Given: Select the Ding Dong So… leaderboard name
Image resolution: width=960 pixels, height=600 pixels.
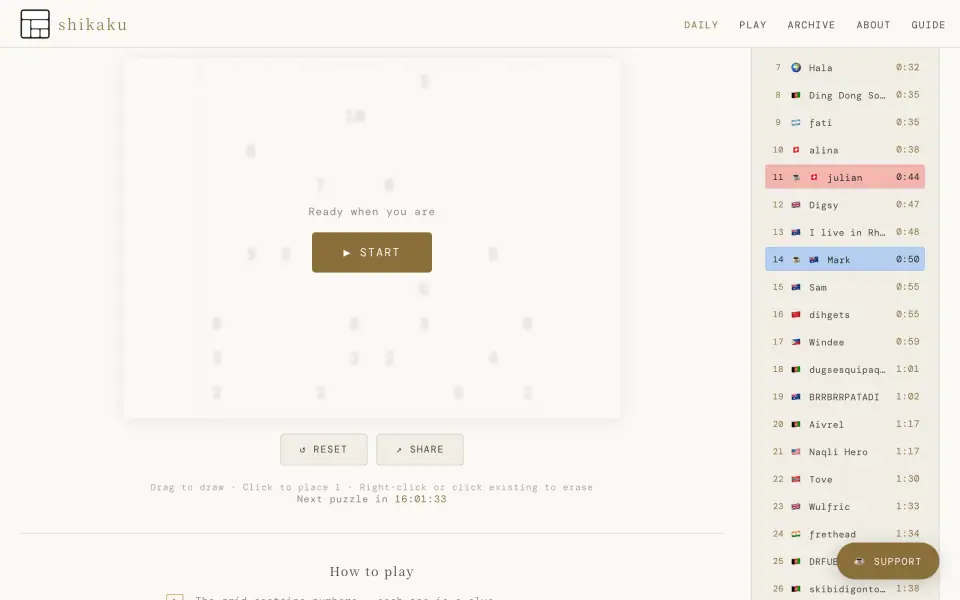Looking at the screenshot, I should point(847,95).
